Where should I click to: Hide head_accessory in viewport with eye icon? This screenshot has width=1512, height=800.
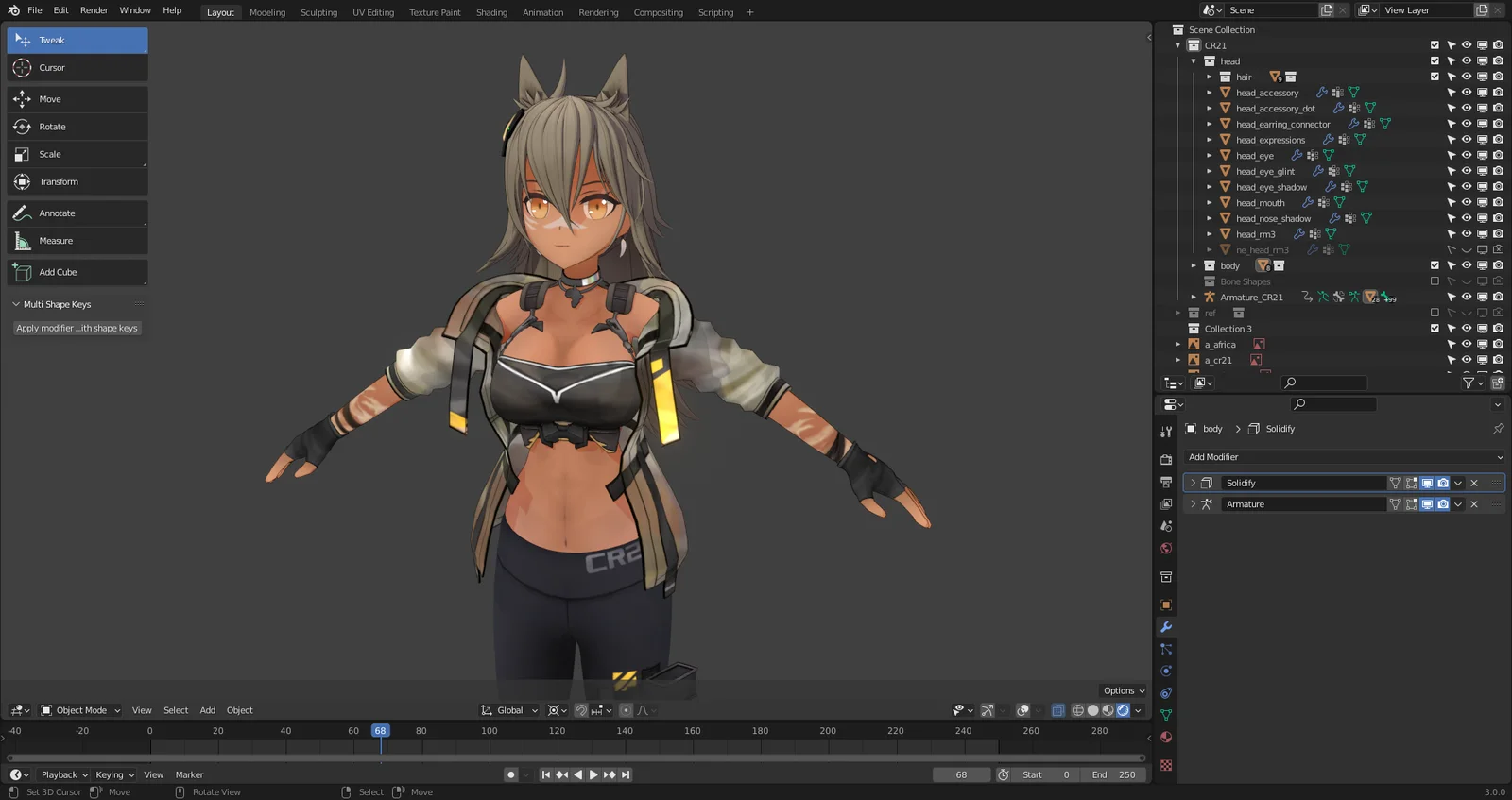1467,93
